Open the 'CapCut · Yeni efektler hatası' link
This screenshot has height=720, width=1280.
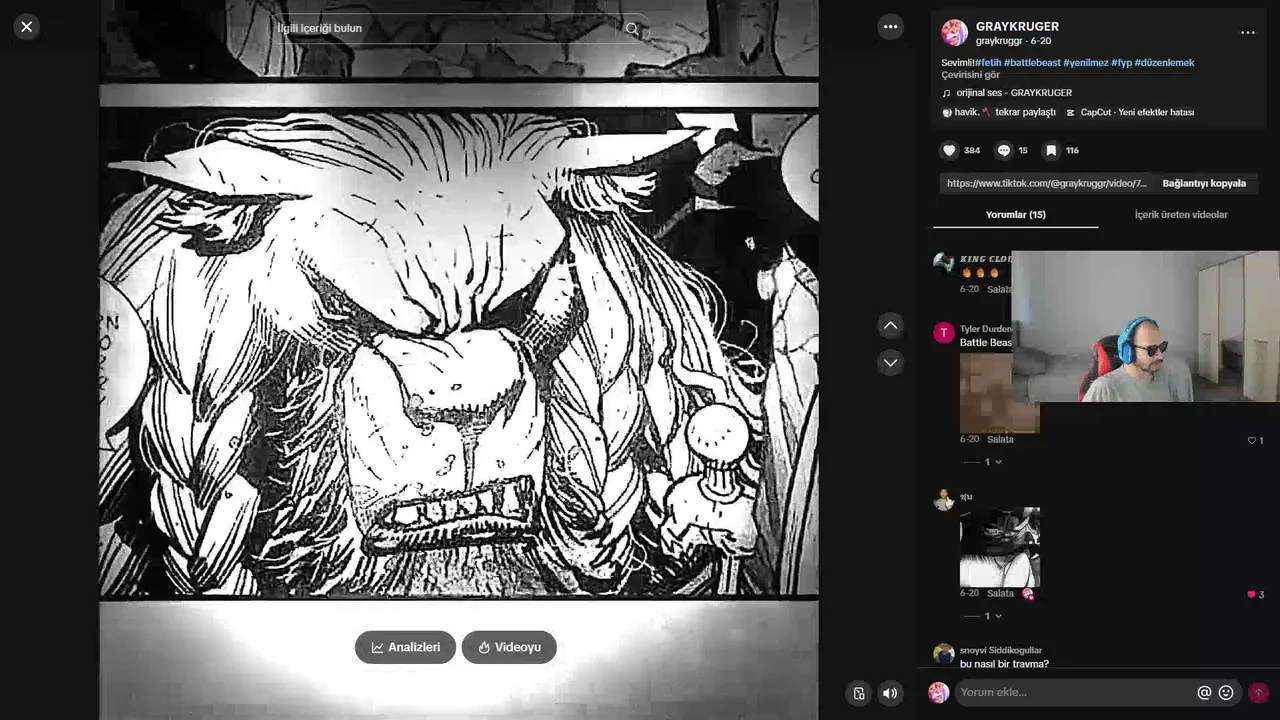point(1137,113)
